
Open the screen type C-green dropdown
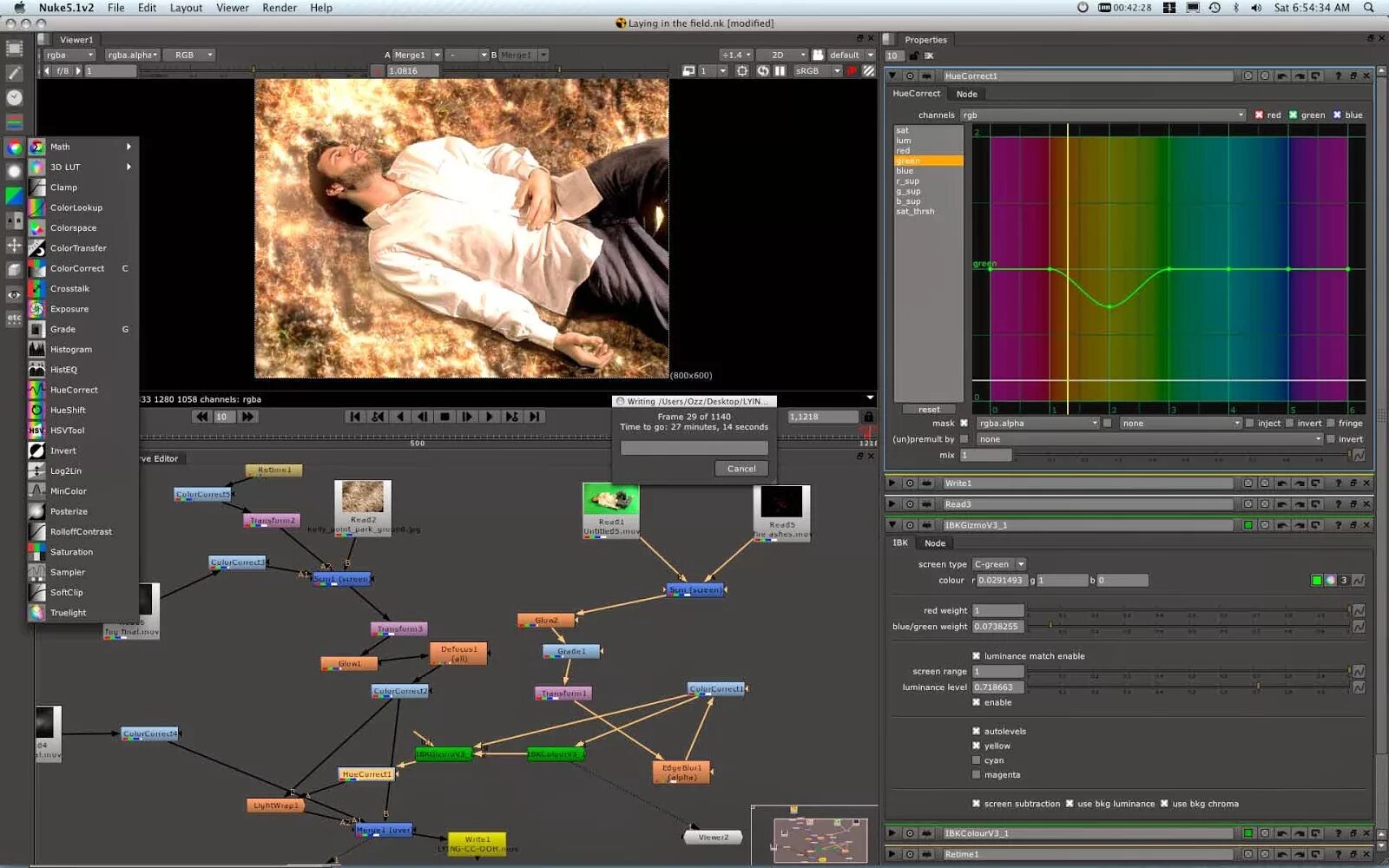coord(998,563)
